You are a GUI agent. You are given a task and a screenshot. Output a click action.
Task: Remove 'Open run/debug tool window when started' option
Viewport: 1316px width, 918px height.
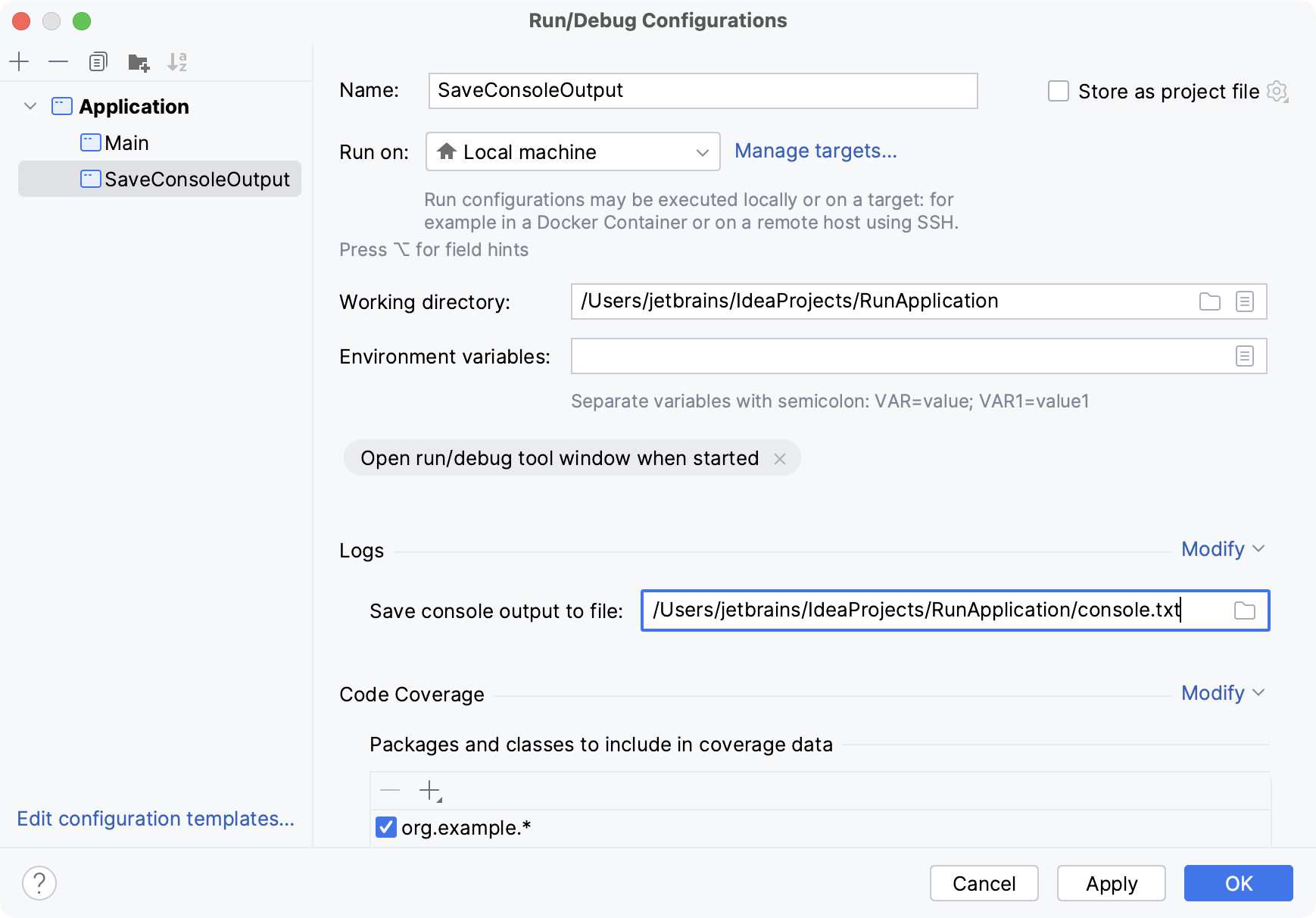[x=780, y=458]
